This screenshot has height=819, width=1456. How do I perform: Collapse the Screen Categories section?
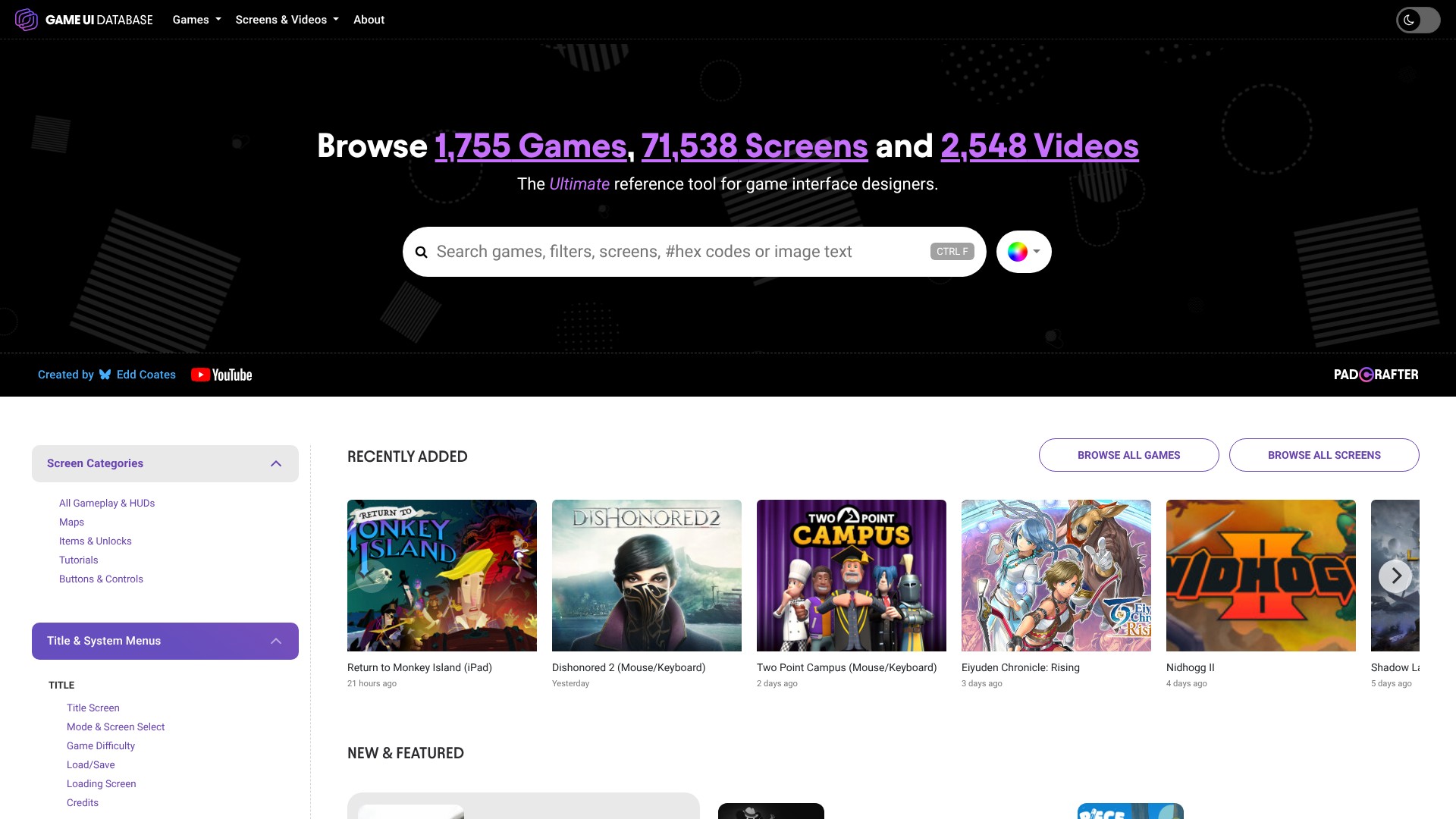(x=165, y=463)
